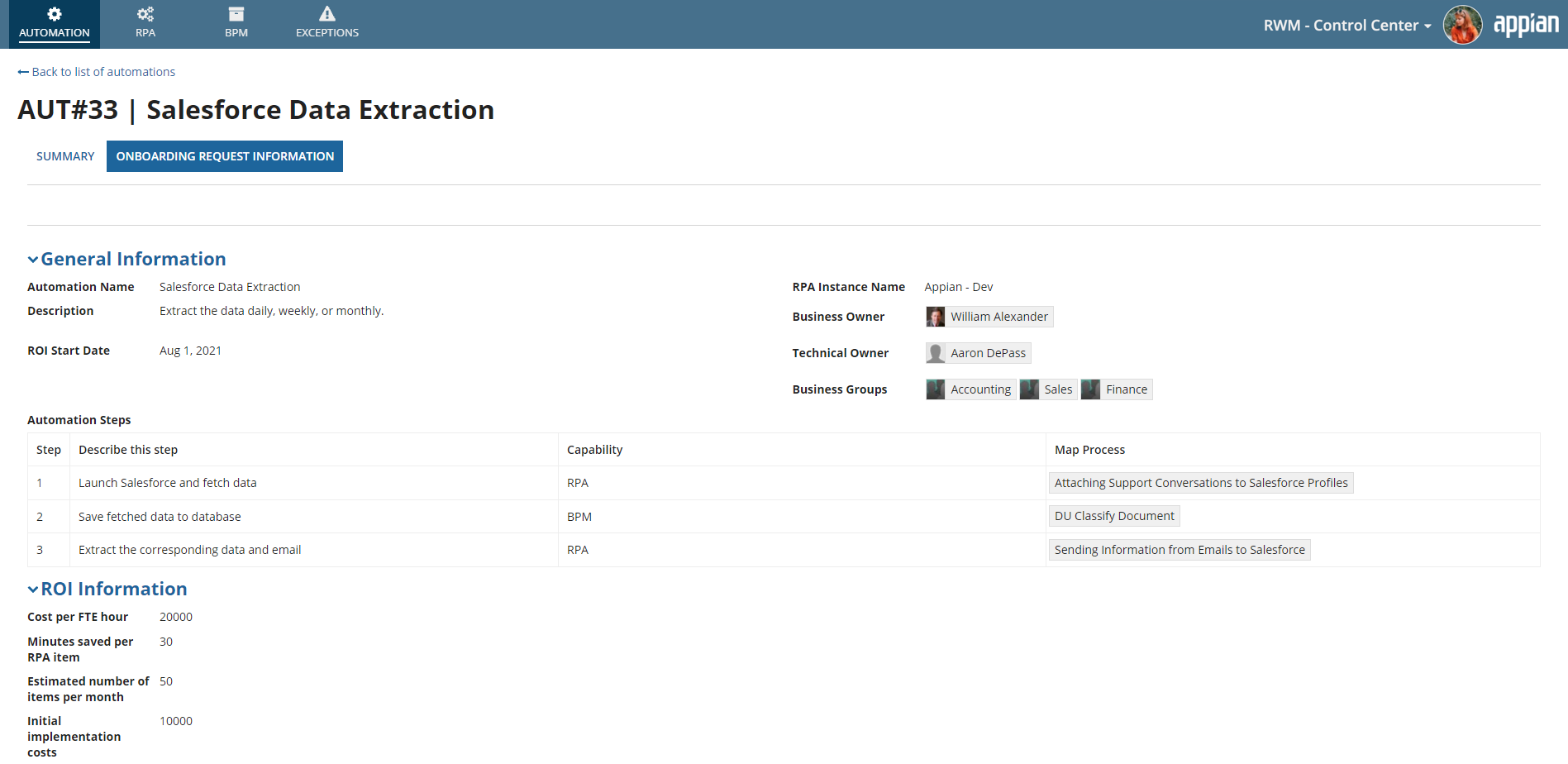Click the Cost per FTE hour value 20000

click(176, 617)
